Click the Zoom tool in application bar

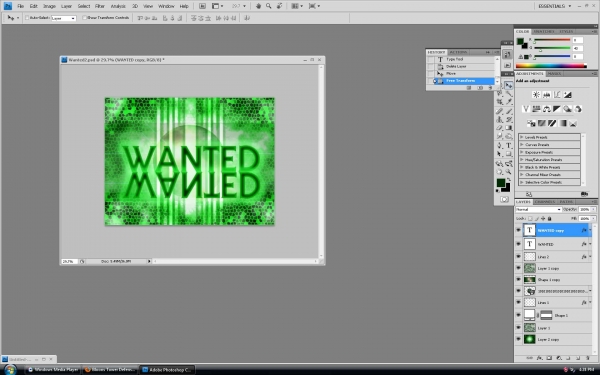(269, 6)
